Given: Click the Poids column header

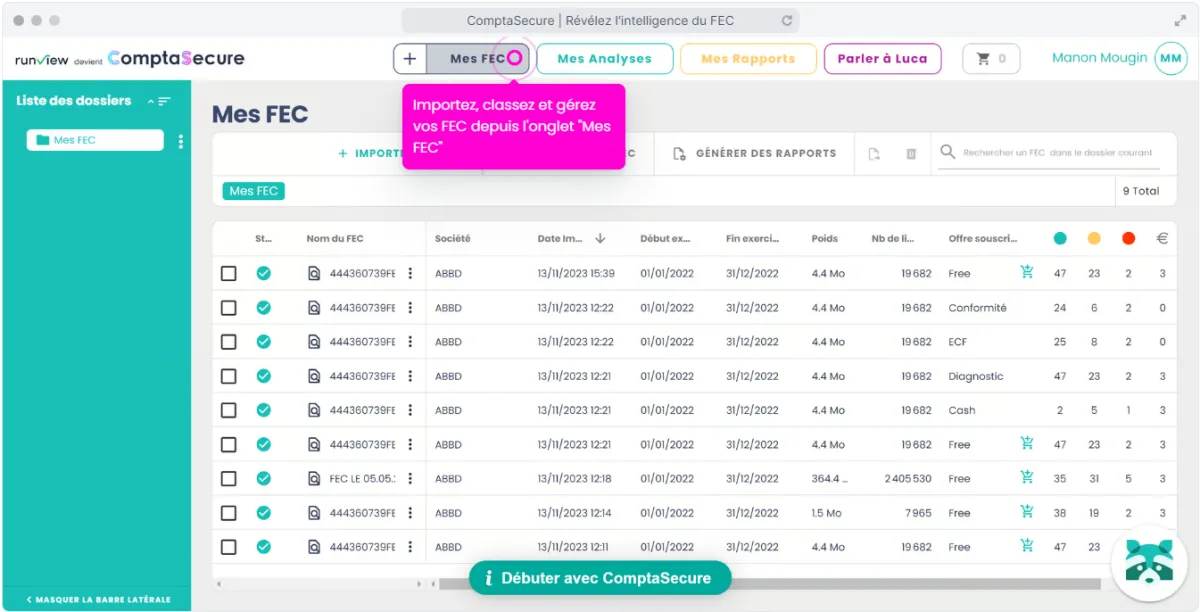Looking at the screenshot, I should [x=825, y=238].
